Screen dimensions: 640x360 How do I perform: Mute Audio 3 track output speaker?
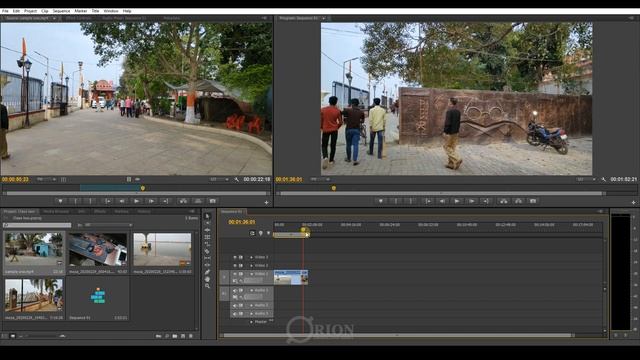235,314
